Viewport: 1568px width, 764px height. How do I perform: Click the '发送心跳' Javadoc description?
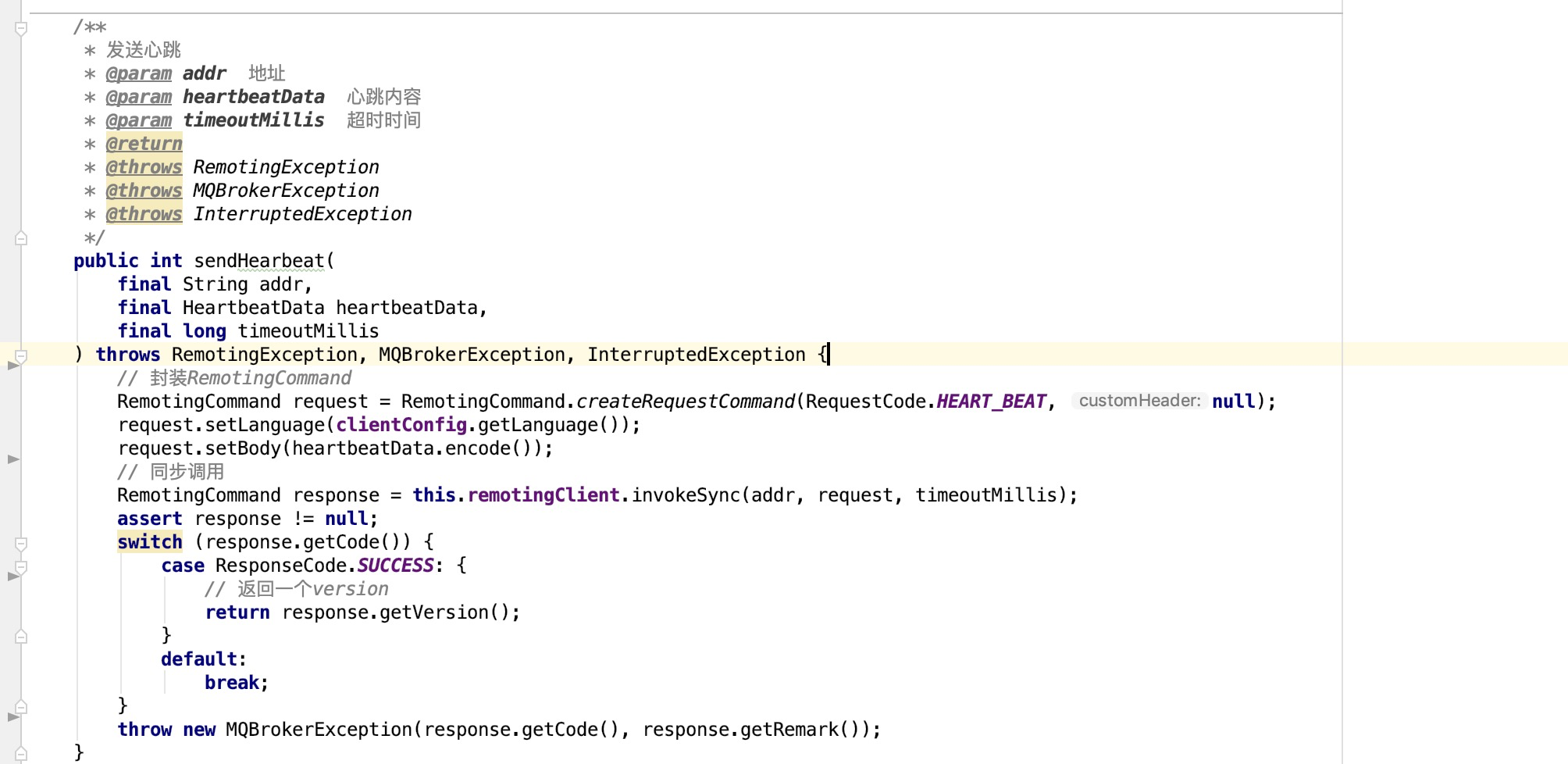pos(144,50)
